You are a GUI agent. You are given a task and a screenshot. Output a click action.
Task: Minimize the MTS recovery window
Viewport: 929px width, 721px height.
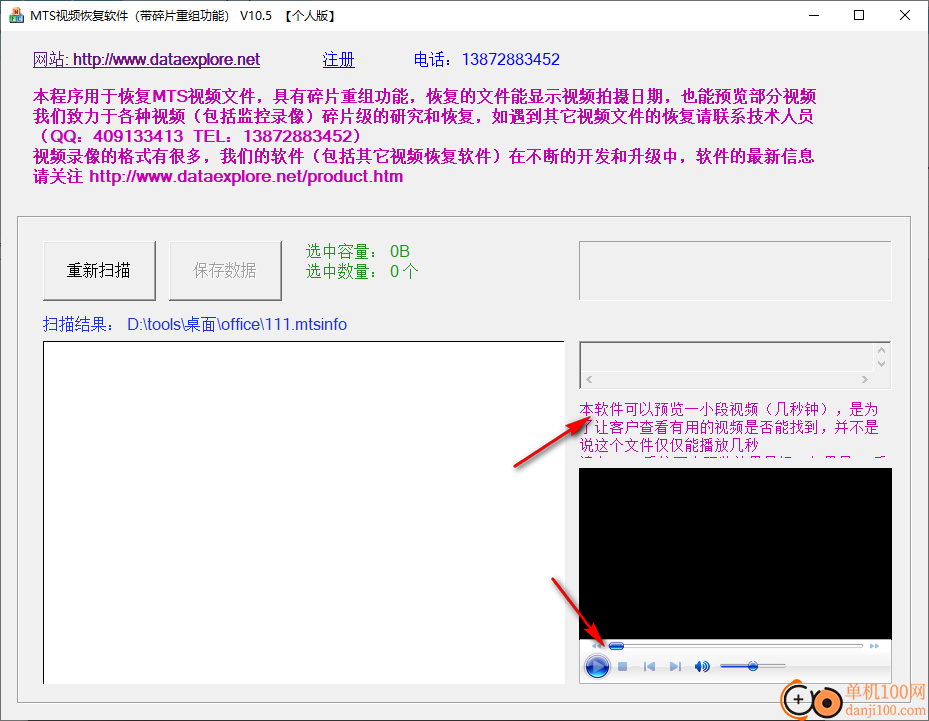tap(814, 15)
